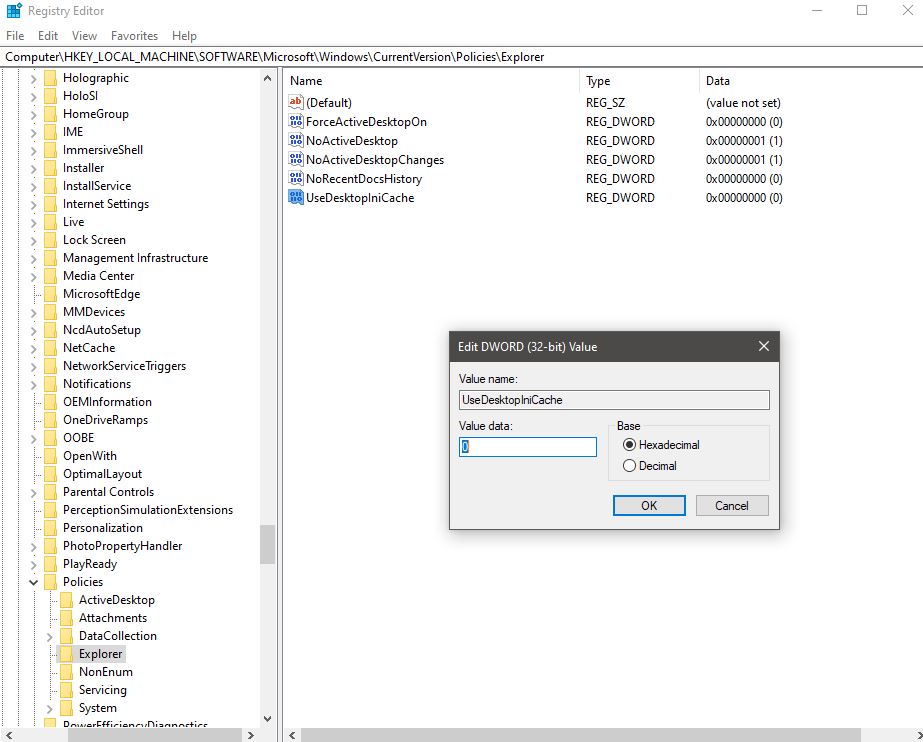
Task: Click the DWORD icon for NoActiveDesktopChanges
Action: tap(295, 159)
